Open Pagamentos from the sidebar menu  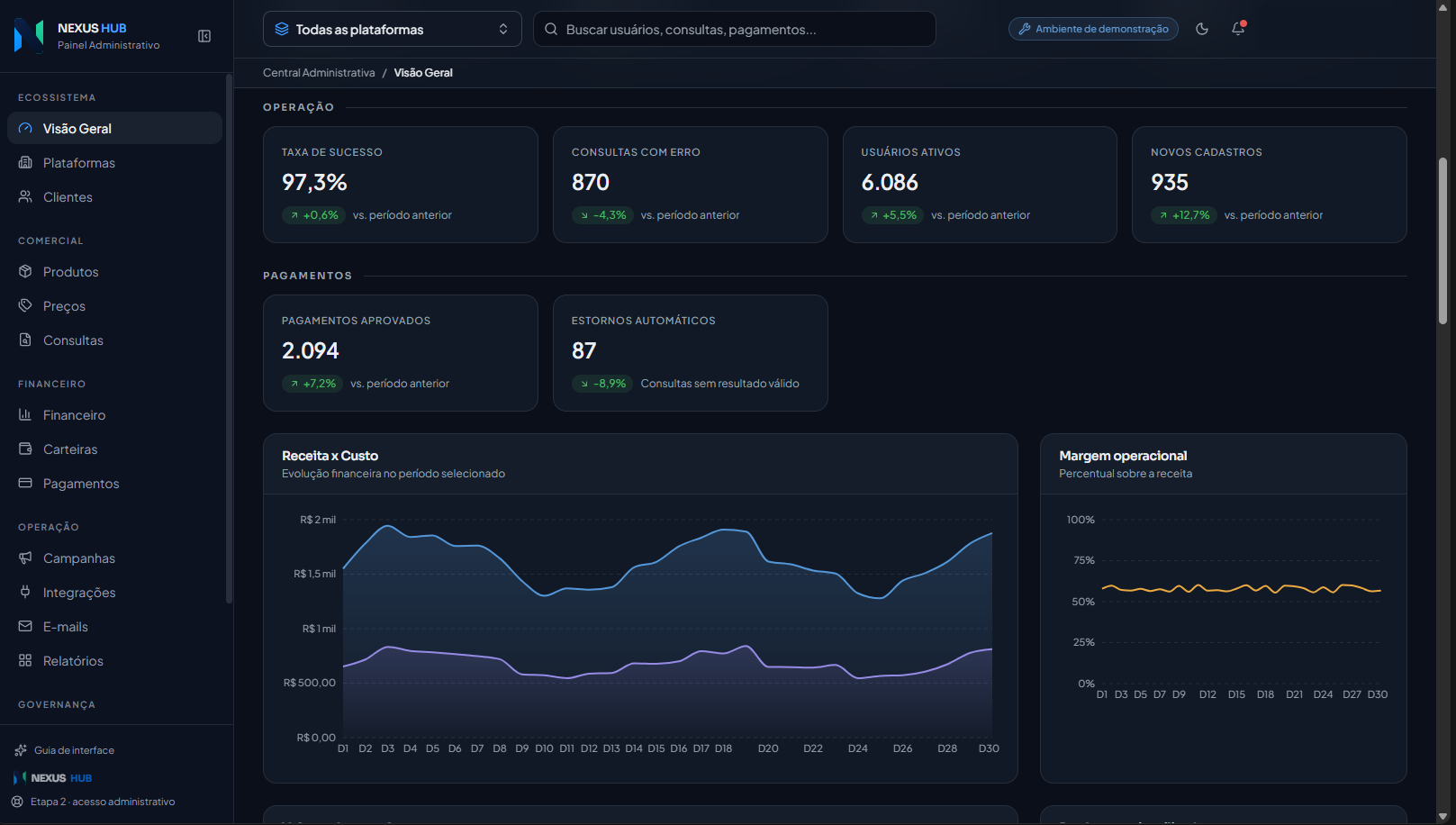click(x=114, y=484)
